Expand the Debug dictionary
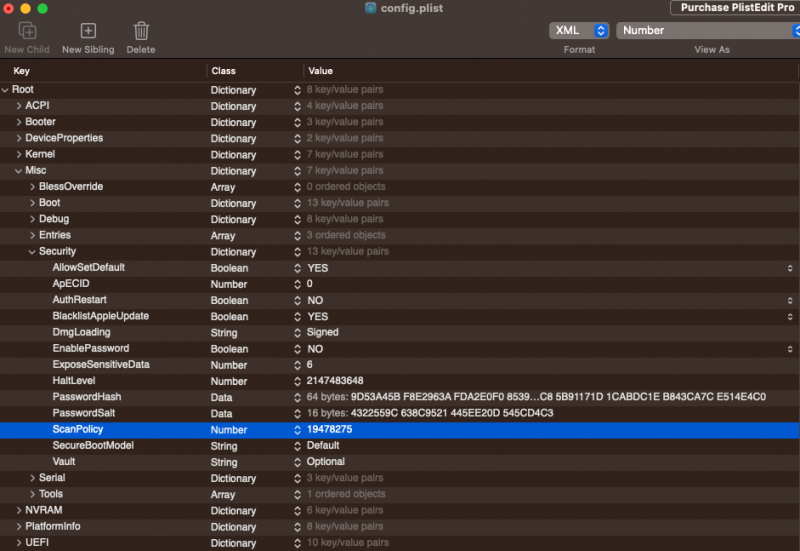Viewport: 800px width, 551px height. 33,219
